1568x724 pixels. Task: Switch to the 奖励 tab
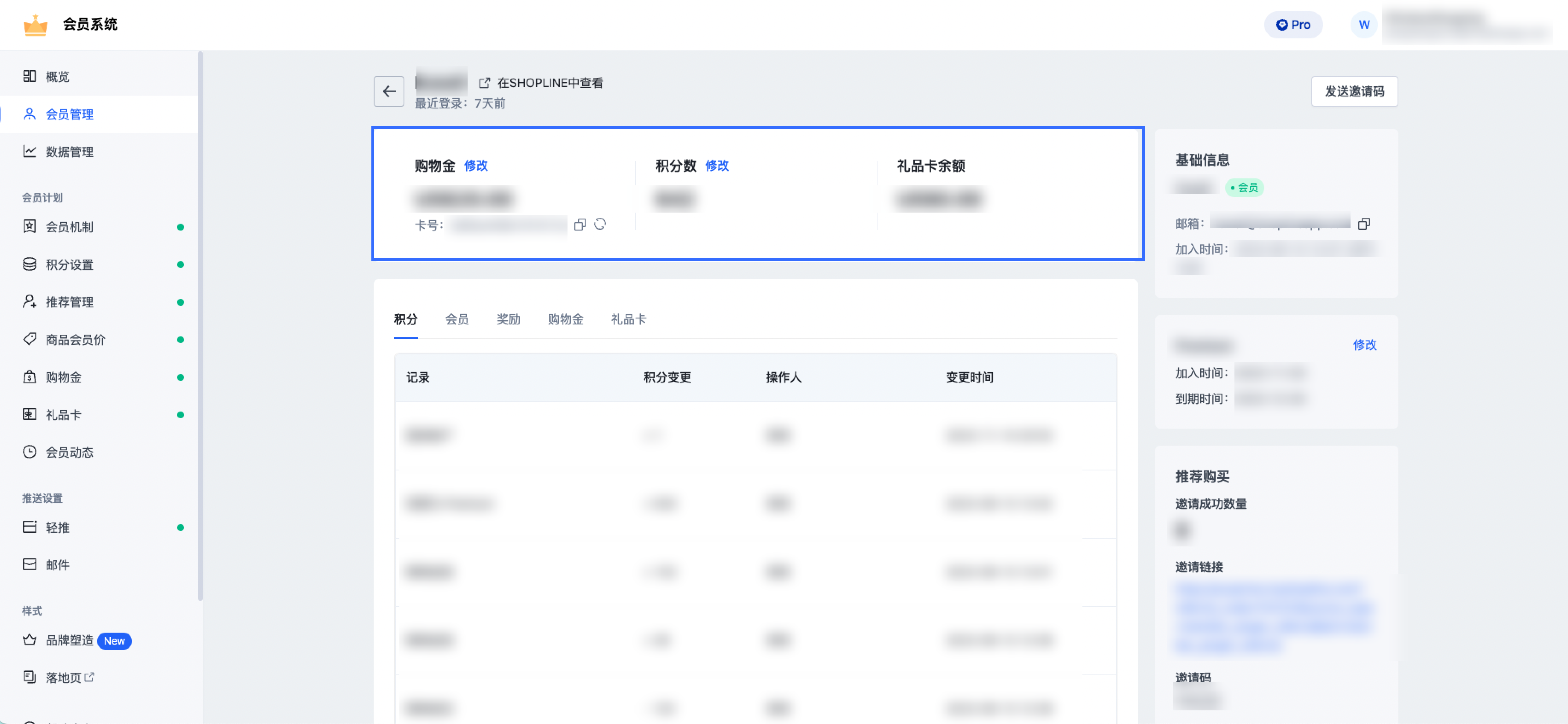508,319
